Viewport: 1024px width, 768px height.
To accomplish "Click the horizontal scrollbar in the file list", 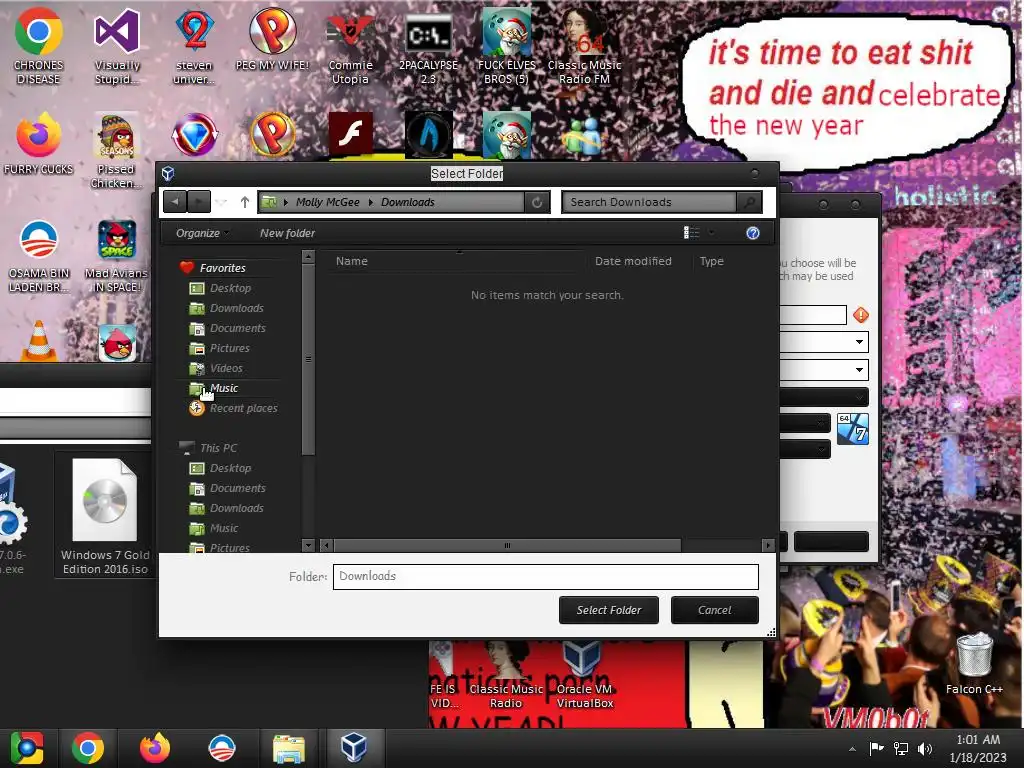I will click(x=507, y=545).
